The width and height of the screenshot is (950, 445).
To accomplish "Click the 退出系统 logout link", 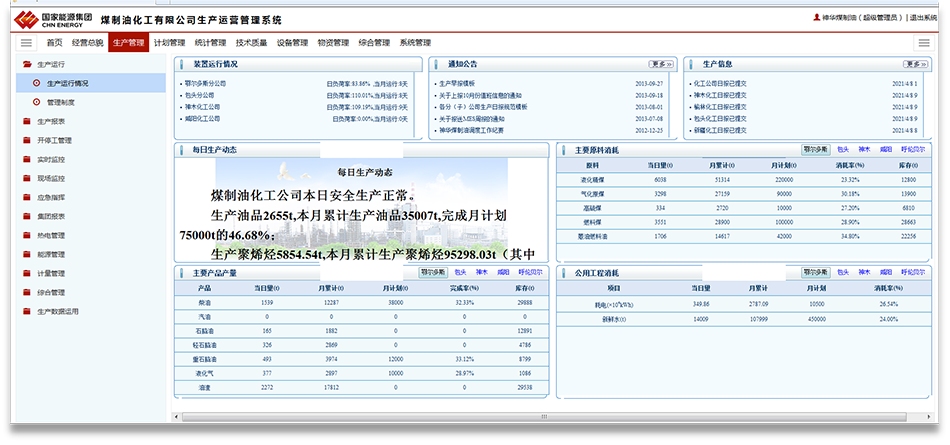I will click(923, 18).
